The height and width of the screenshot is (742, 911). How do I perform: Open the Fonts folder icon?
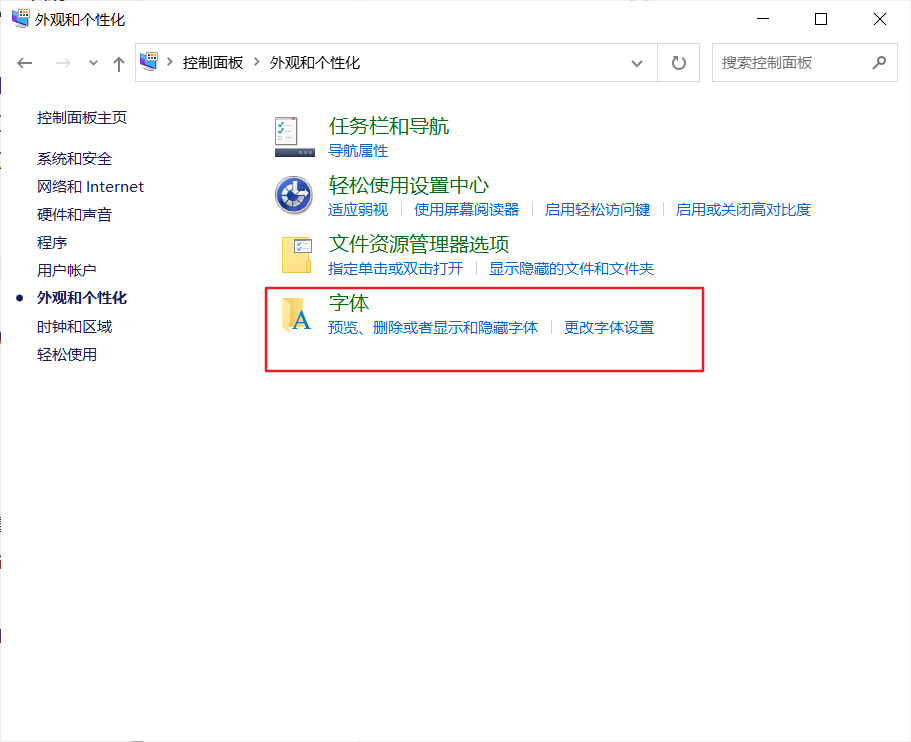point(296,314)
